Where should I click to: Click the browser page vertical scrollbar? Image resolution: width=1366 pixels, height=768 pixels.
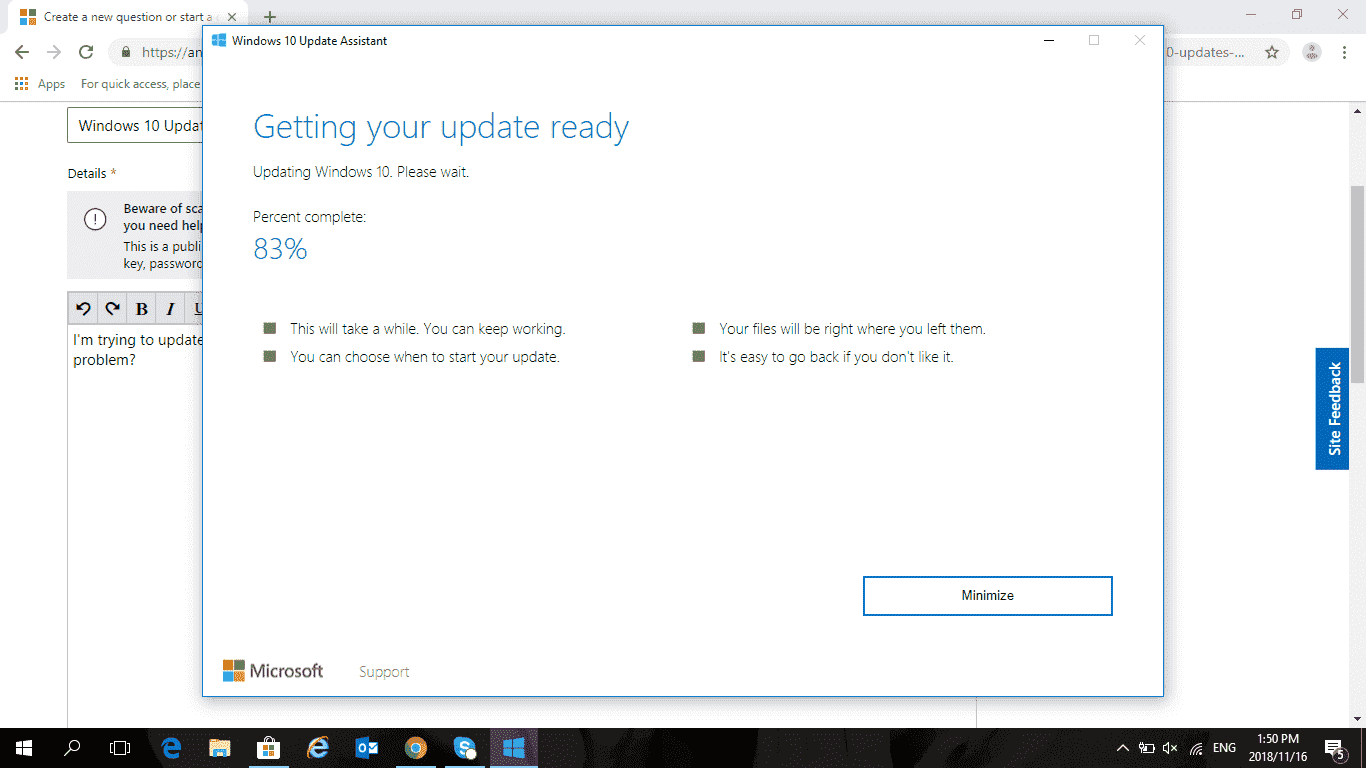(1357, 284)
